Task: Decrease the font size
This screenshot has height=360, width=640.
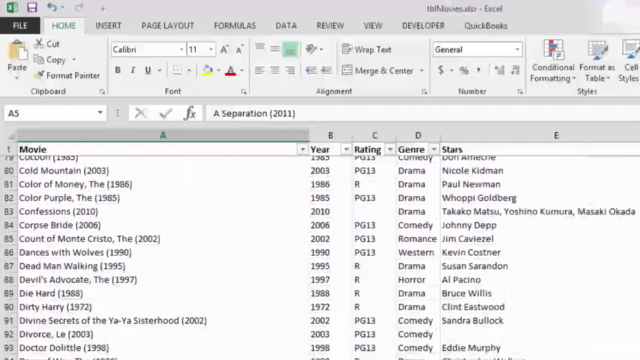Action: click(x=240, y=49)
